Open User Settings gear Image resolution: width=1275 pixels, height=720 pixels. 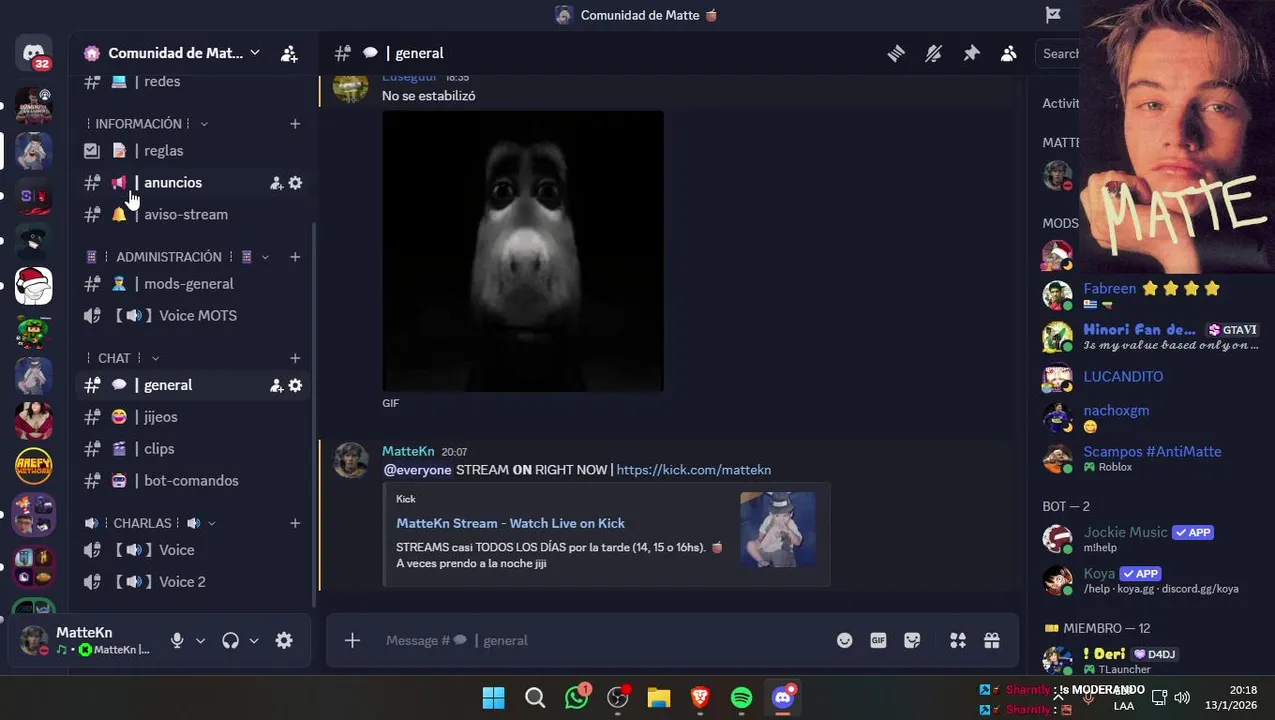pyautogui.click(x=284, y=641)
